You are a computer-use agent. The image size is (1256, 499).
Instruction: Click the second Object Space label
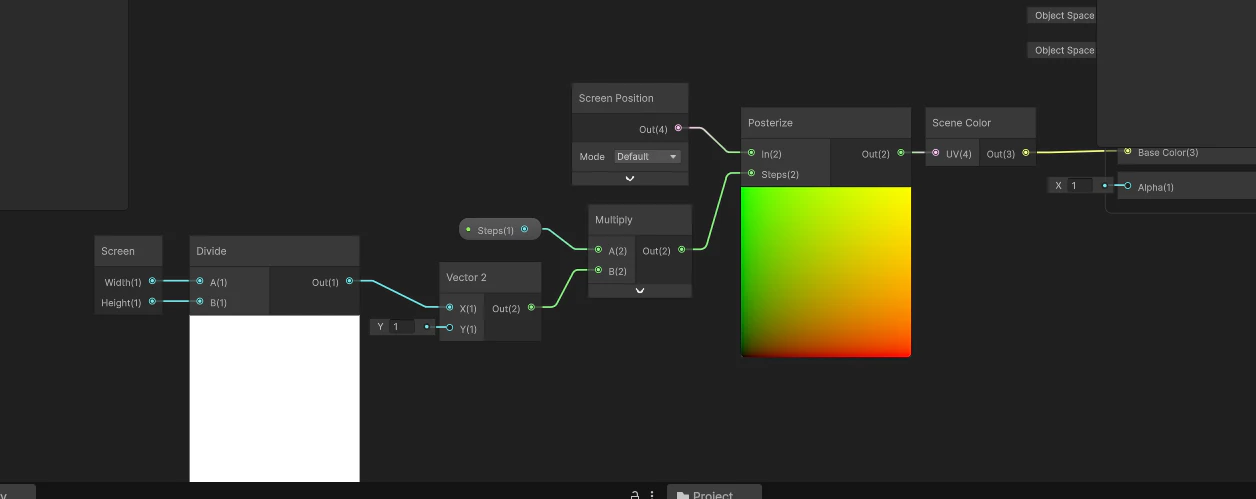(1064, 50)
